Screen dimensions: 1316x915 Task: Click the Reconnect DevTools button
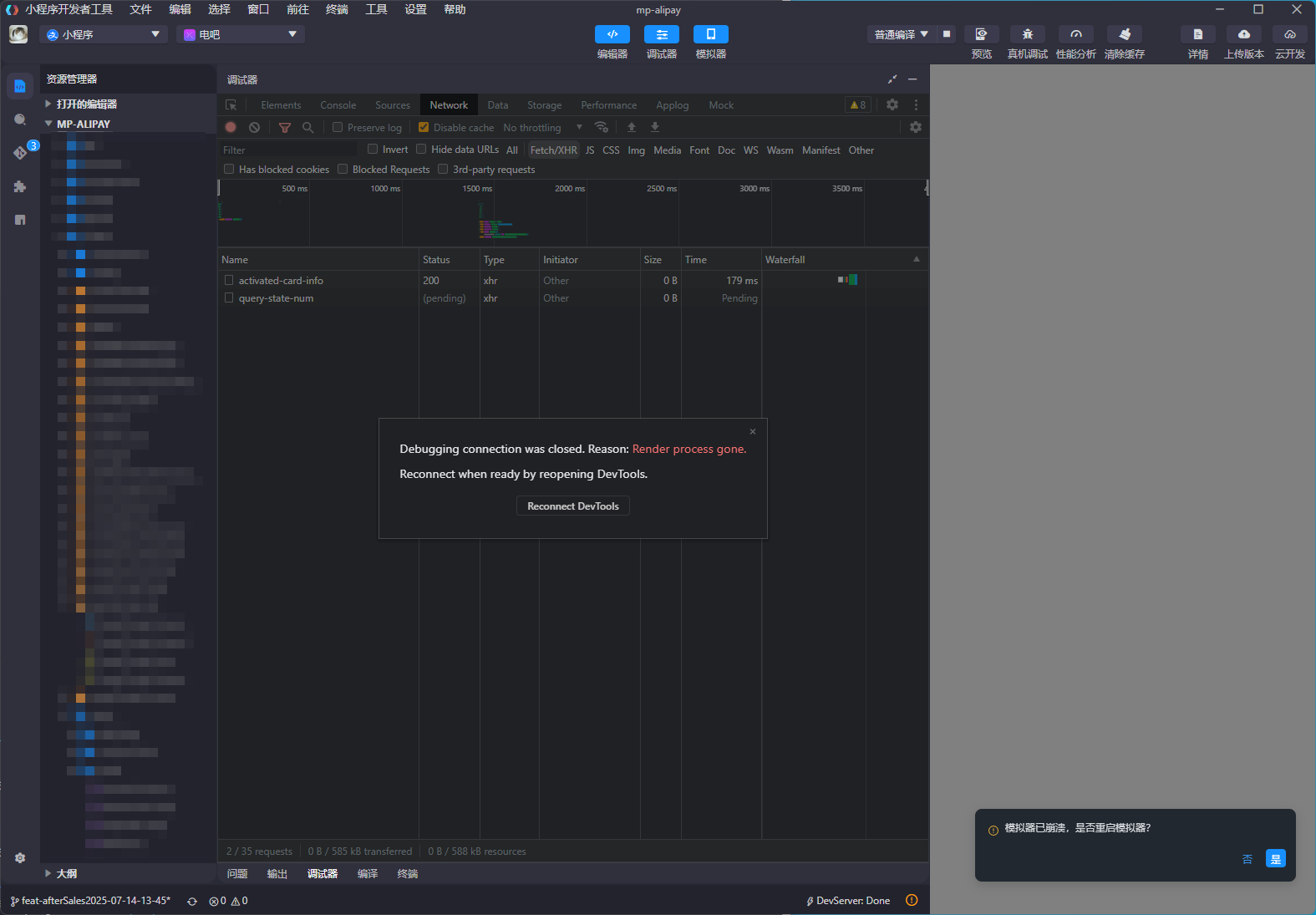572,506
